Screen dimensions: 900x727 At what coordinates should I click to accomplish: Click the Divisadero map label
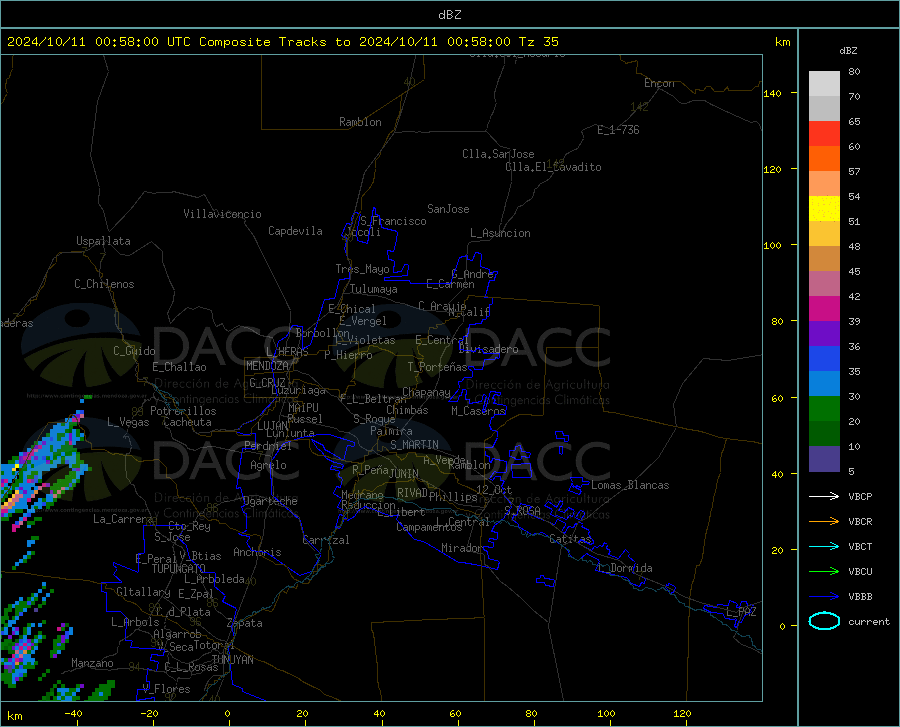[488, 349]
